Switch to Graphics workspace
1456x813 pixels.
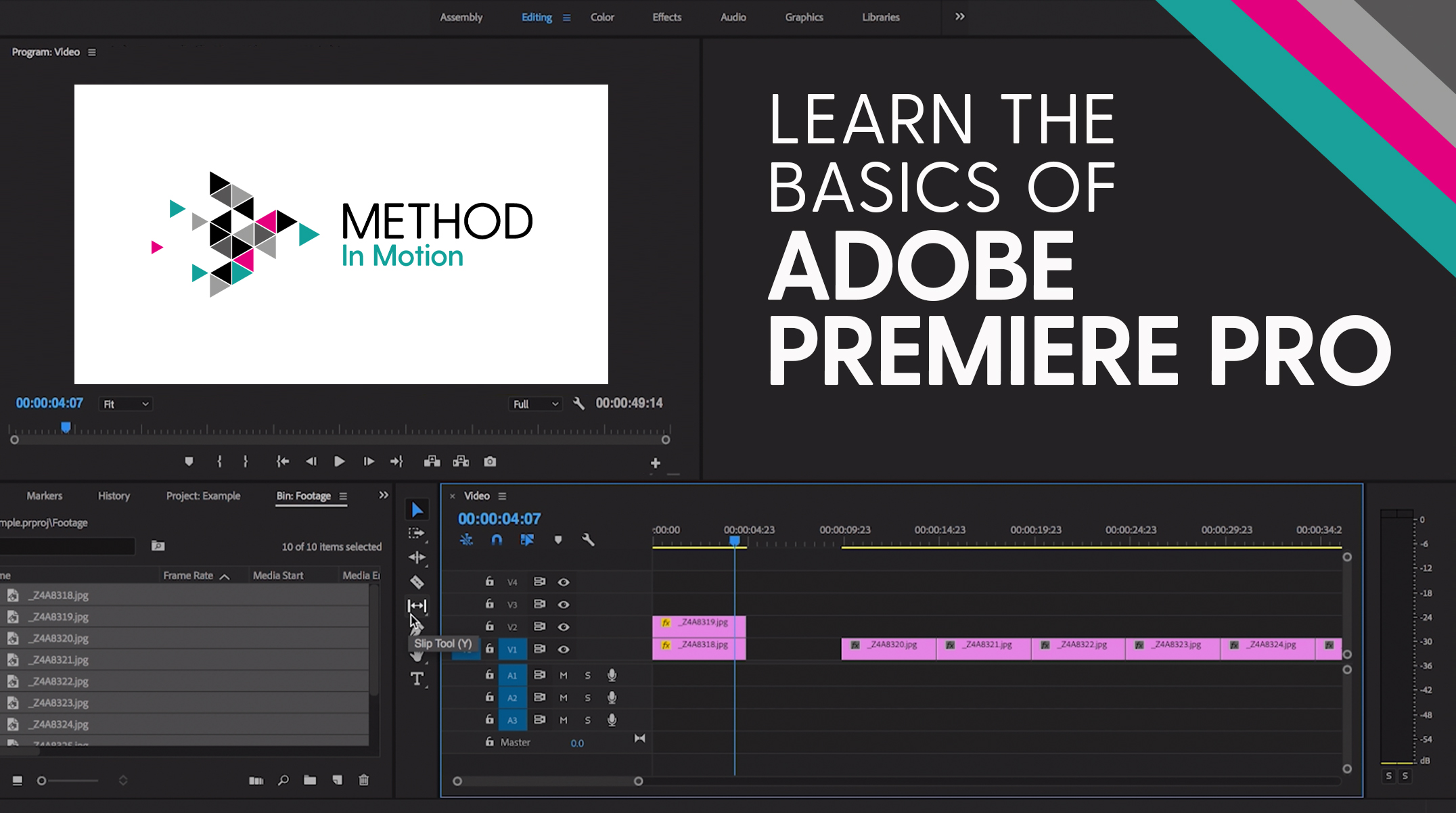[x=804, y=17]
